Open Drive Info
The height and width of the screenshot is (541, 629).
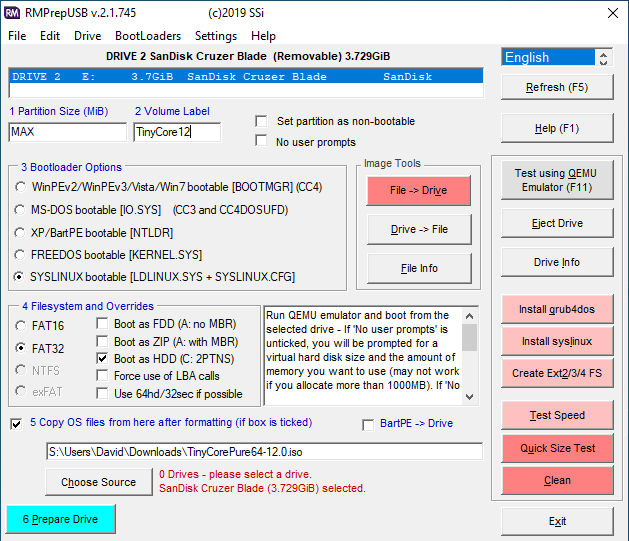557,262
